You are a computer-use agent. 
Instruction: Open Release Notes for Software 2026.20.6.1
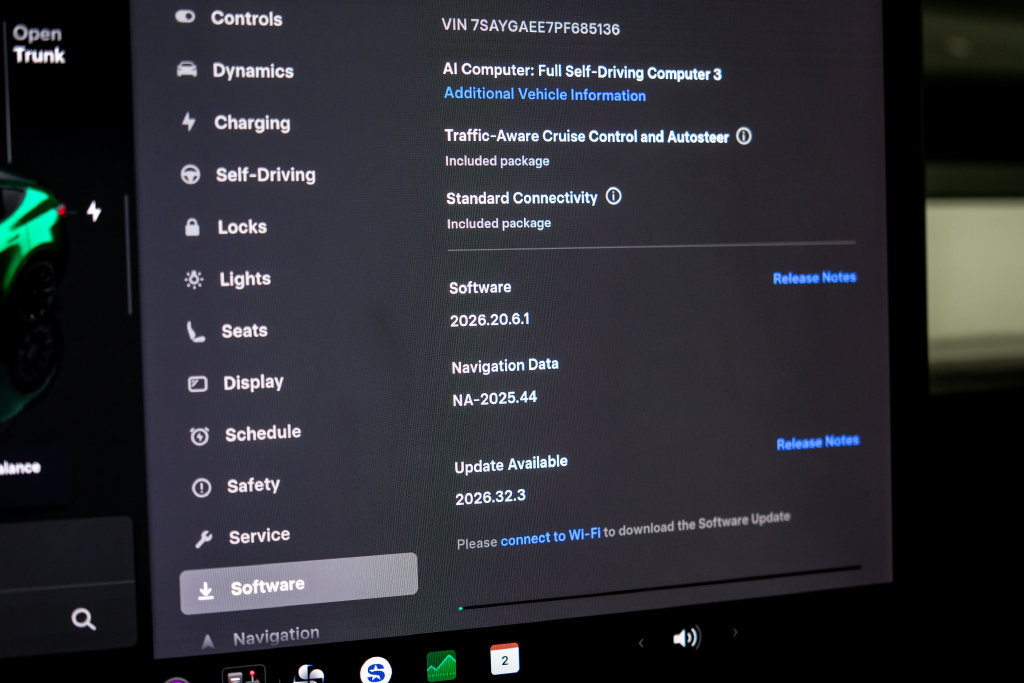[x=814, y=278]
